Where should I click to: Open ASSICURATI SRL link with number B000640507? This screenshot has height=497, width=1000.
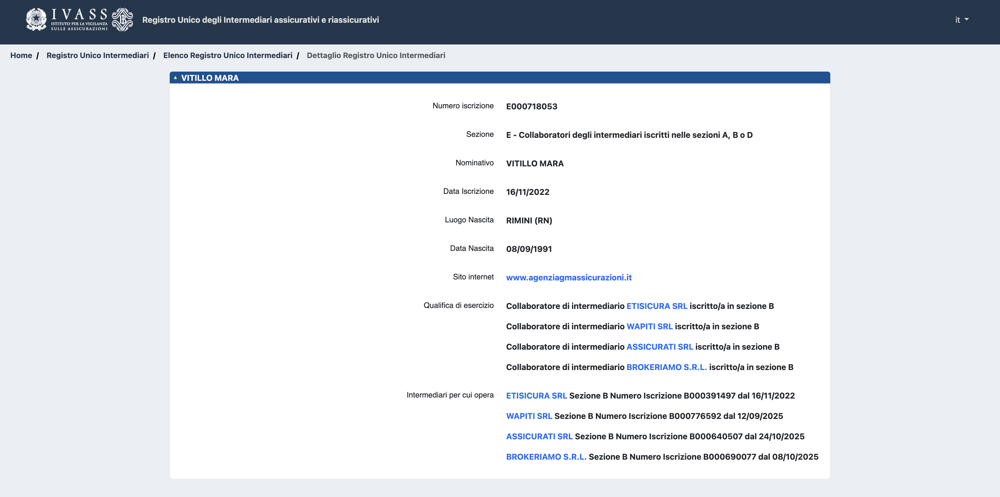click(539, 436)
